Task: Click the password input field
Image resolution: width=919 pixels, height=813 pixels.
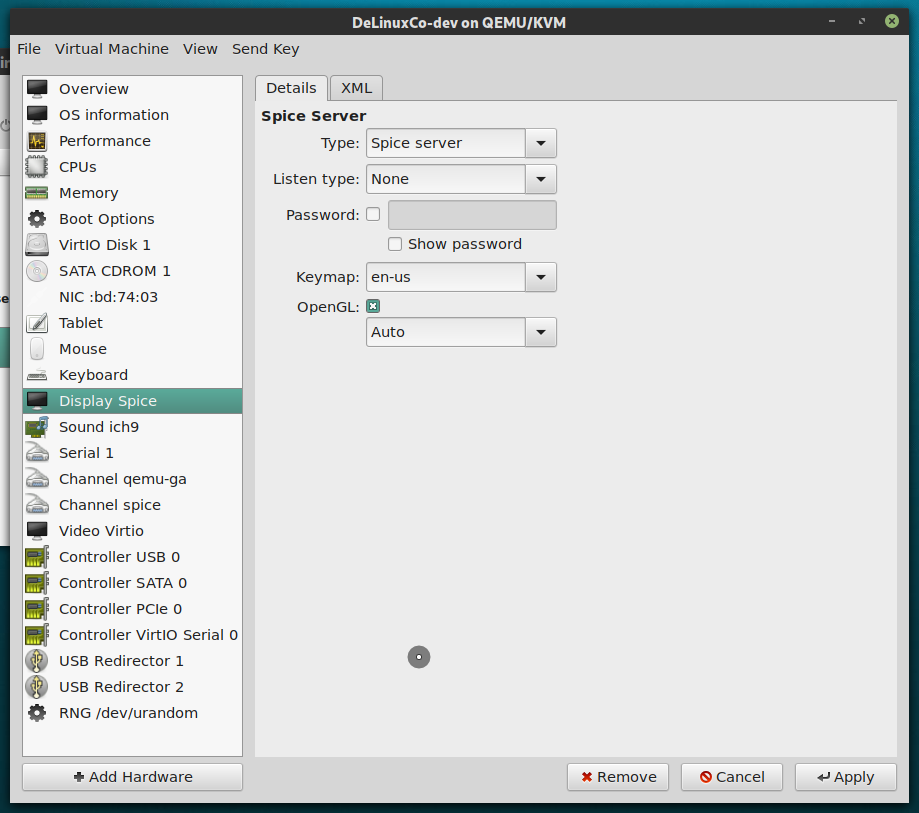Action: (471, 214)
